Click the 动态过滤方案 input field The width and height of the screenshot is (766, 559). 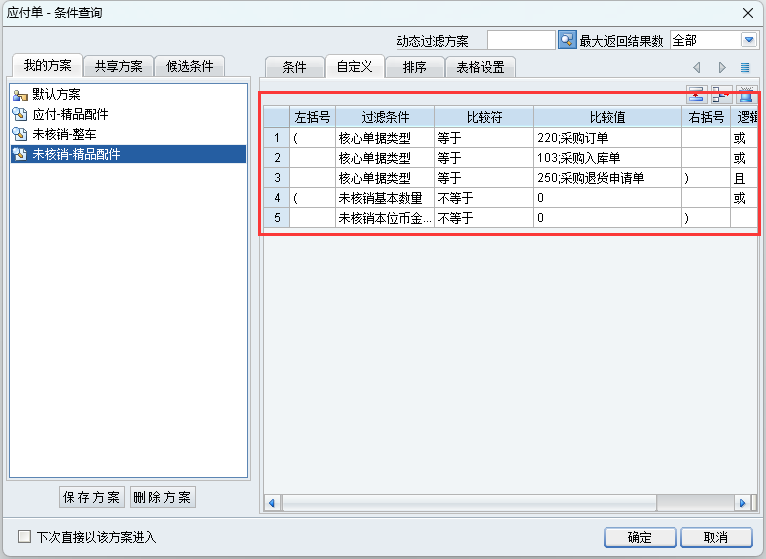coord(520,40)
